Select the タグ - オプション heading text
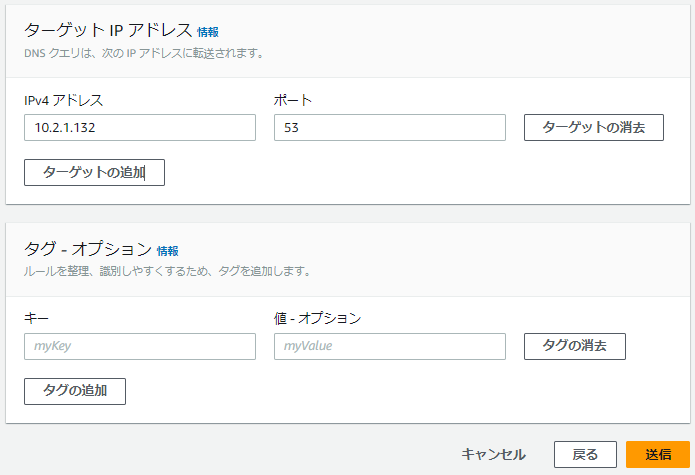The height and width of the screenshot is (475, 695). coord(88,249)
